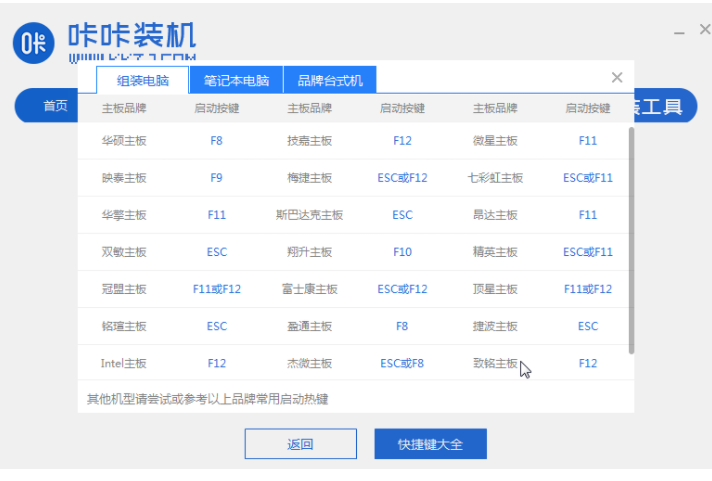Click the F8 key for 华硕主板
Screen dimensions: 712x481
(x=217, y=141)
